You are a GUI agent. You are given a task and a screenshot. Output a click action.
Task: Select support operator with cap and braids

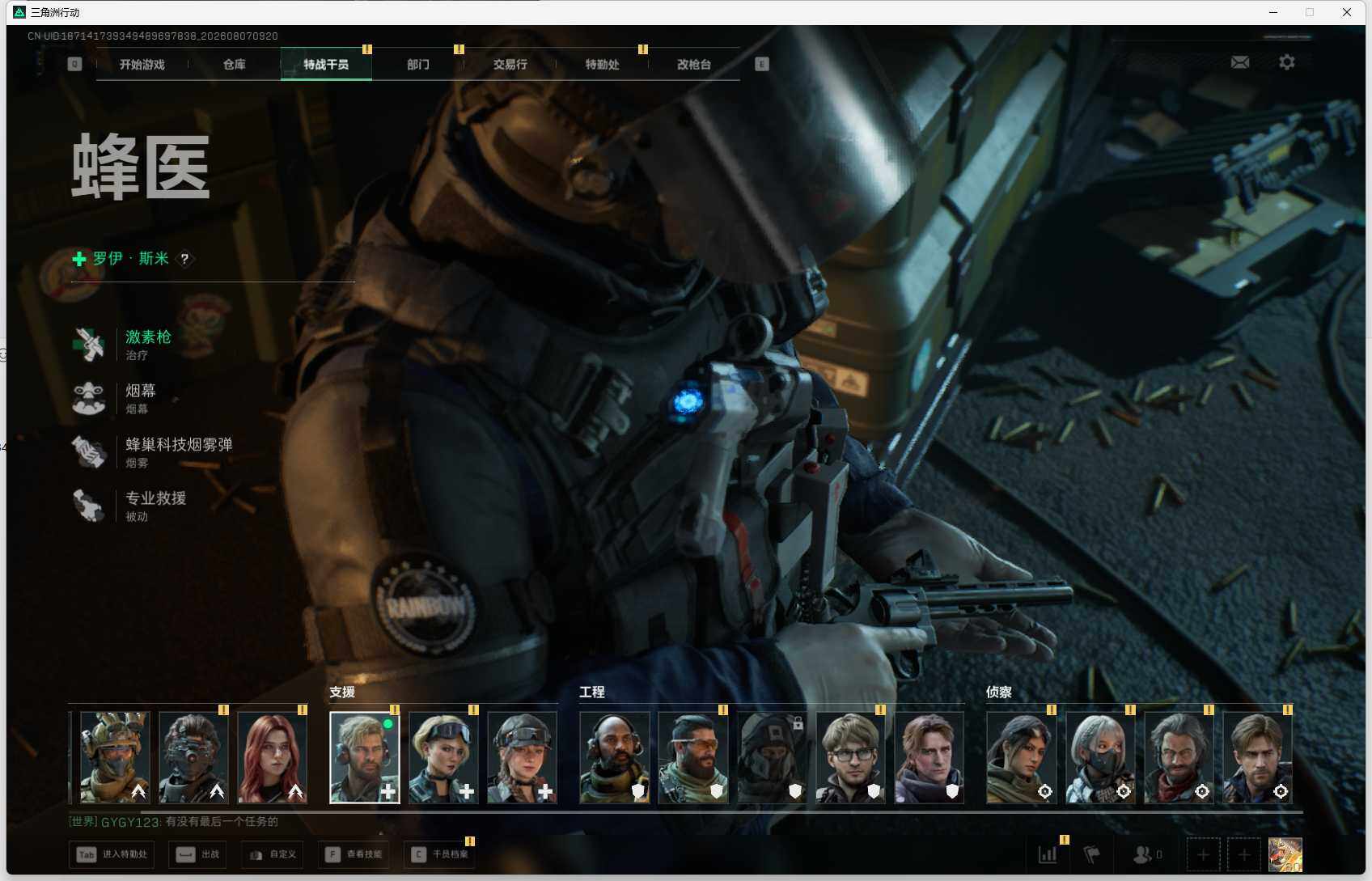[x=523, y=757]
